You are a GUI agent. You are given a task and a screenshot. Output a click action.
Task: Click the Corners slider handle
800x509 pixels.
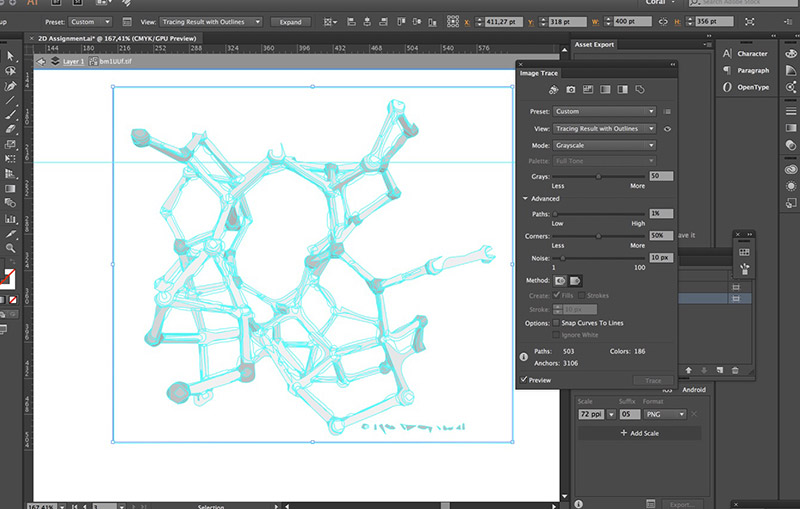tap(598, 237)
